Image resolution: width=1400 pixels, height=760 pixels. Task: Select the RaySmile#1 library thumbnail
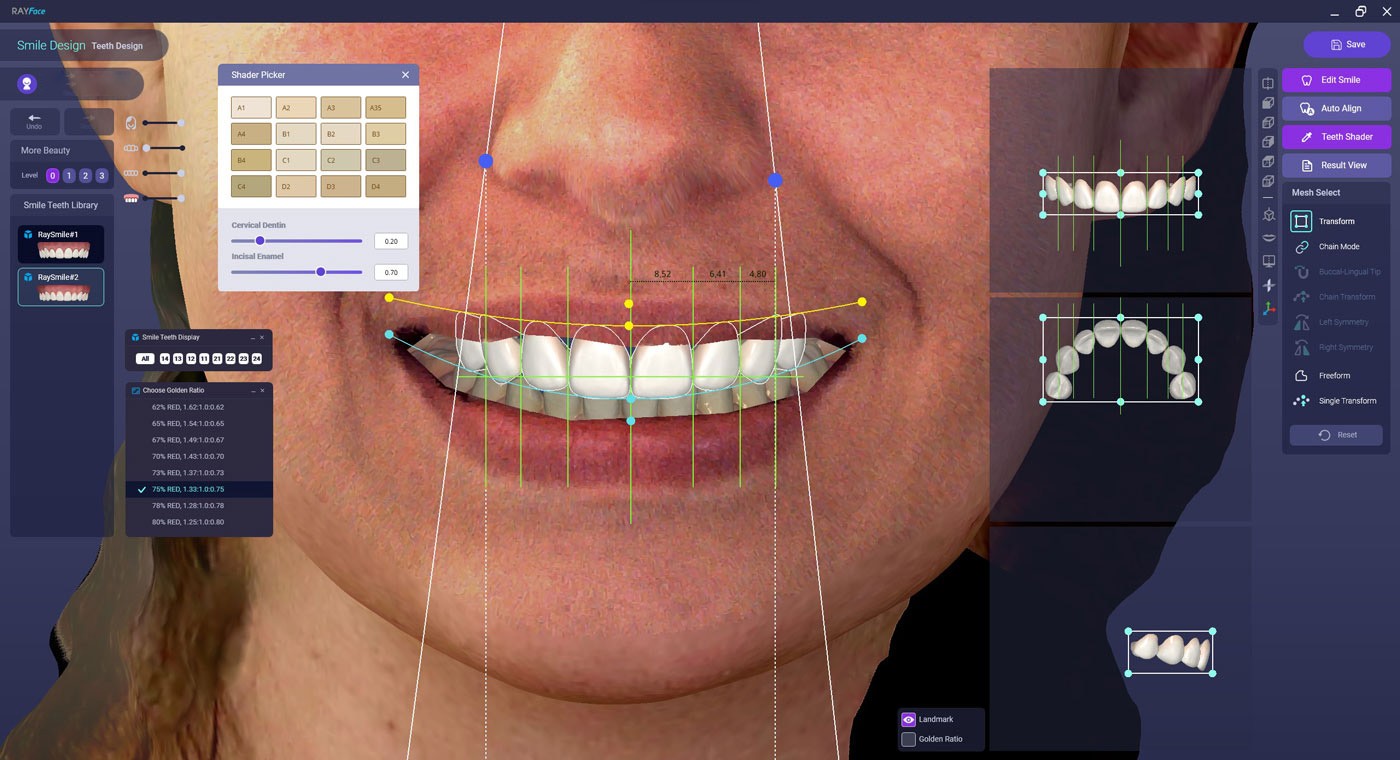(61, 244)
